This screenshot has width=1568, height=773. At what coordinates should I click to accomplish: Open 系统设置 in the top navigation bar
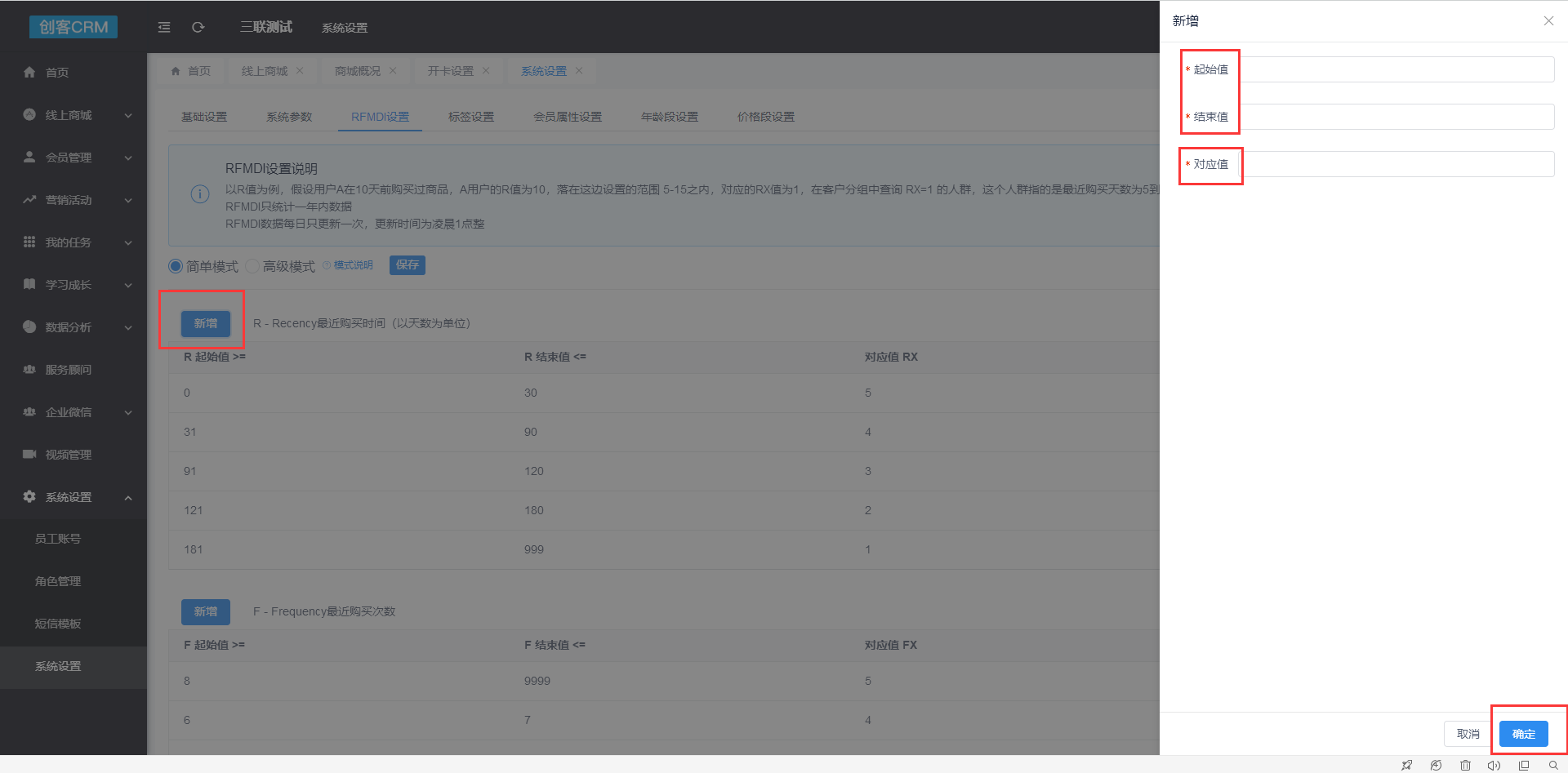point(345,28)
